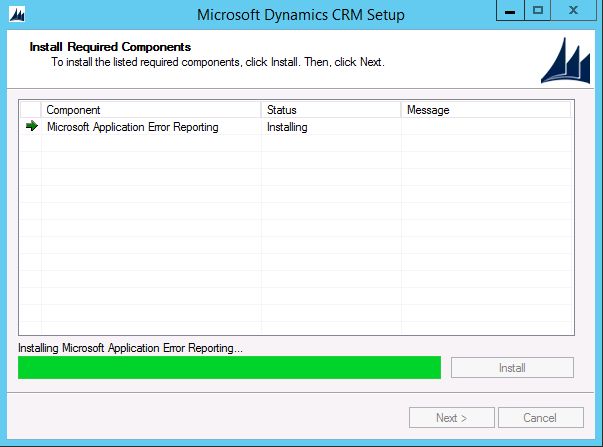
Task: Maximize the setup window
Action: [538, 10]
